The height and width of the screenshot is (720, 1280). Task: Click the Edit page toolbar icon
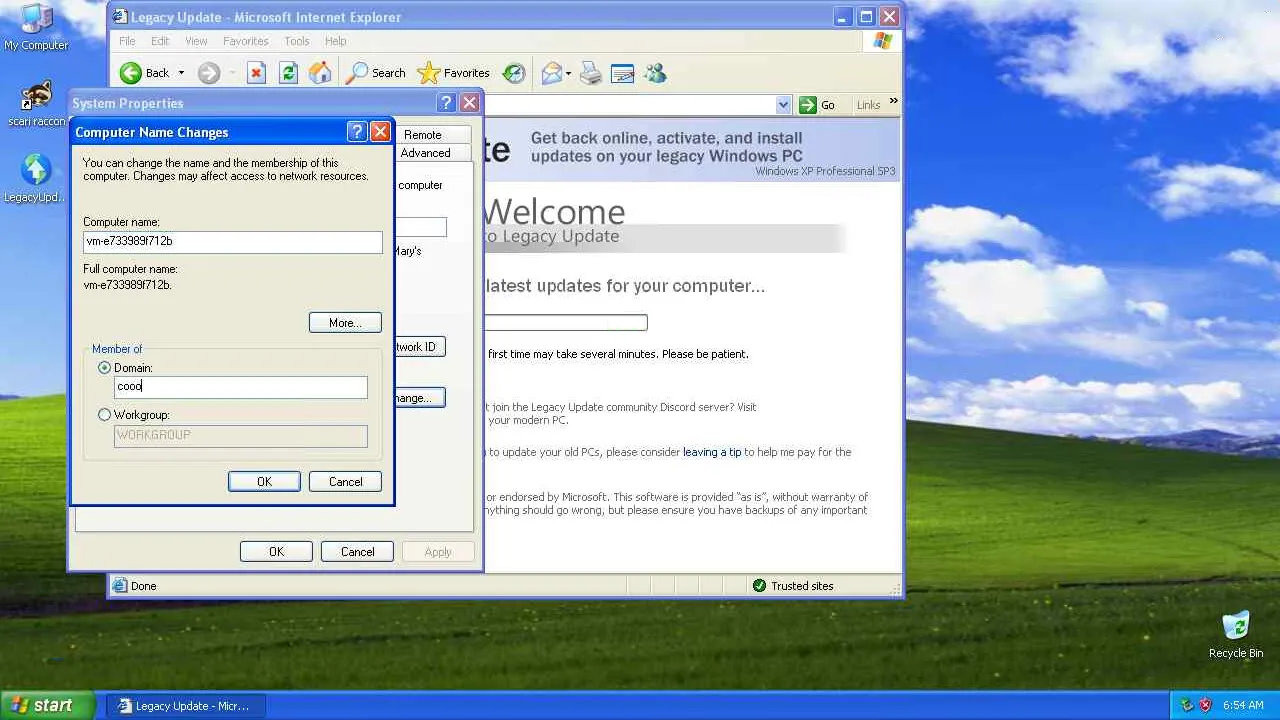(622, 73)
